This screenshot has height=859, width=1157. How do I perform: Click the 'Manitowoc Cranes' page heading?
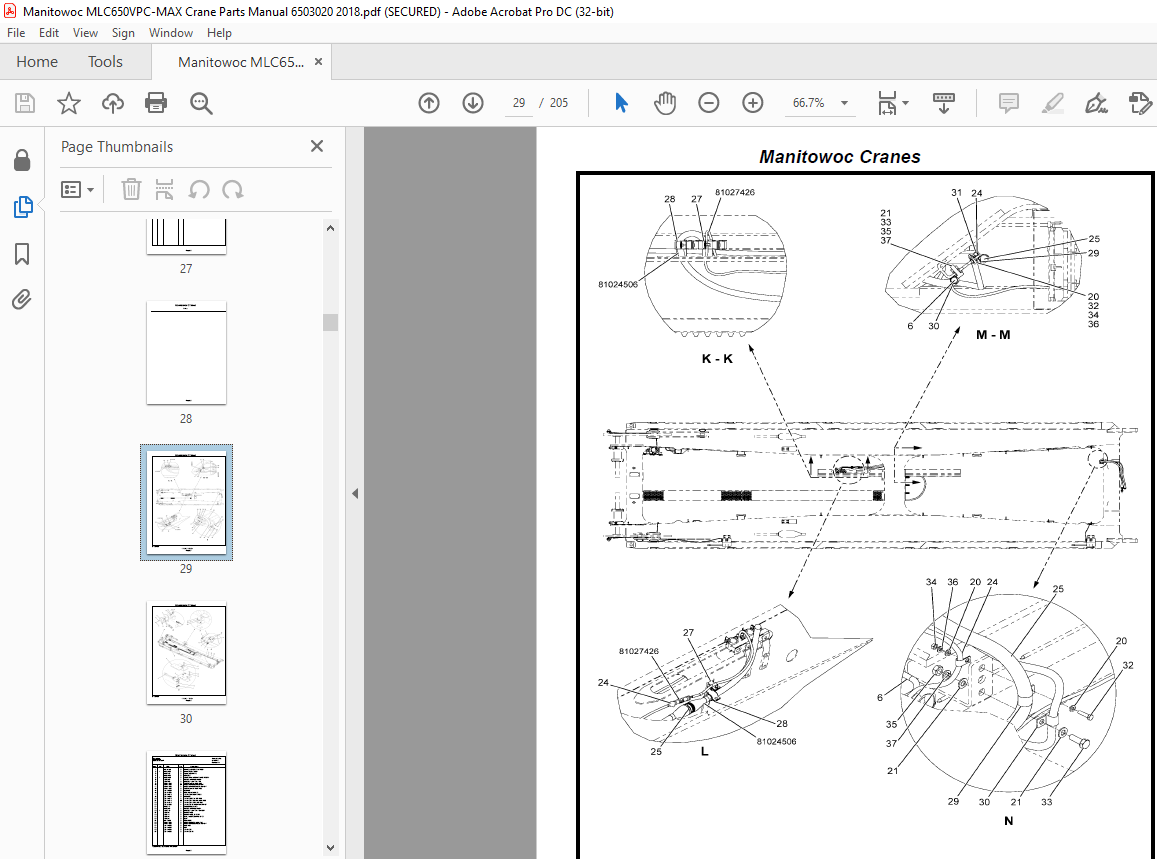tap(840, 156)
